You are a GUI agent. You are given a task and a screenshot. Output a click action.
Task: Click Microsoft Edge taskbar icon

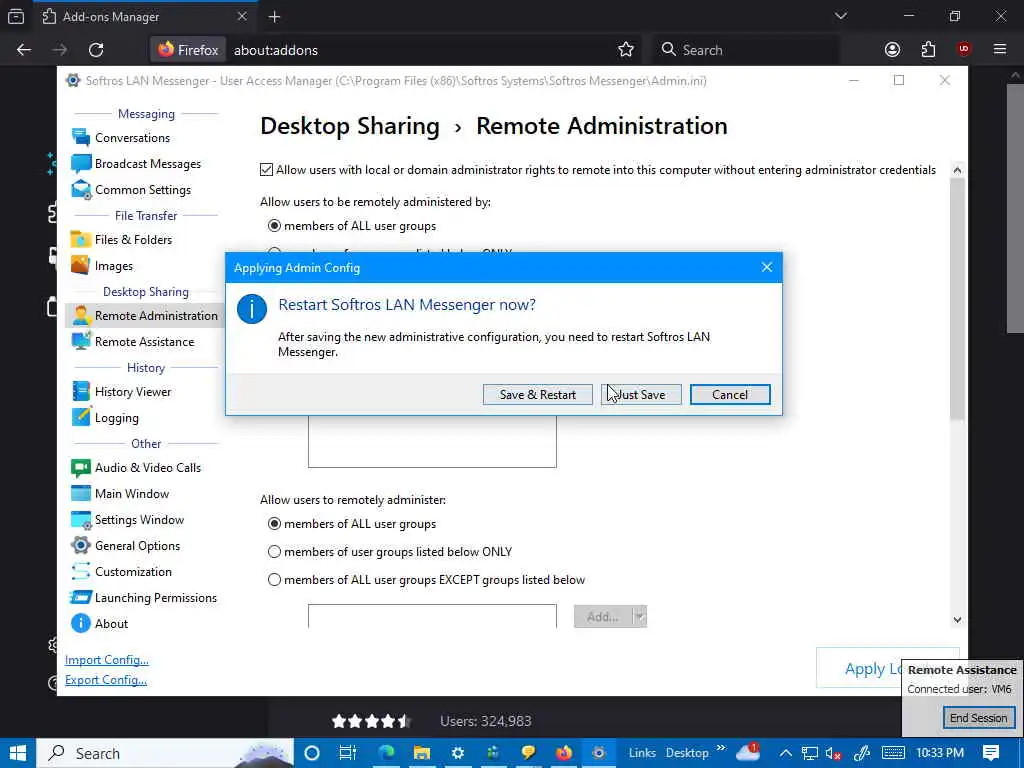point(386,753)
